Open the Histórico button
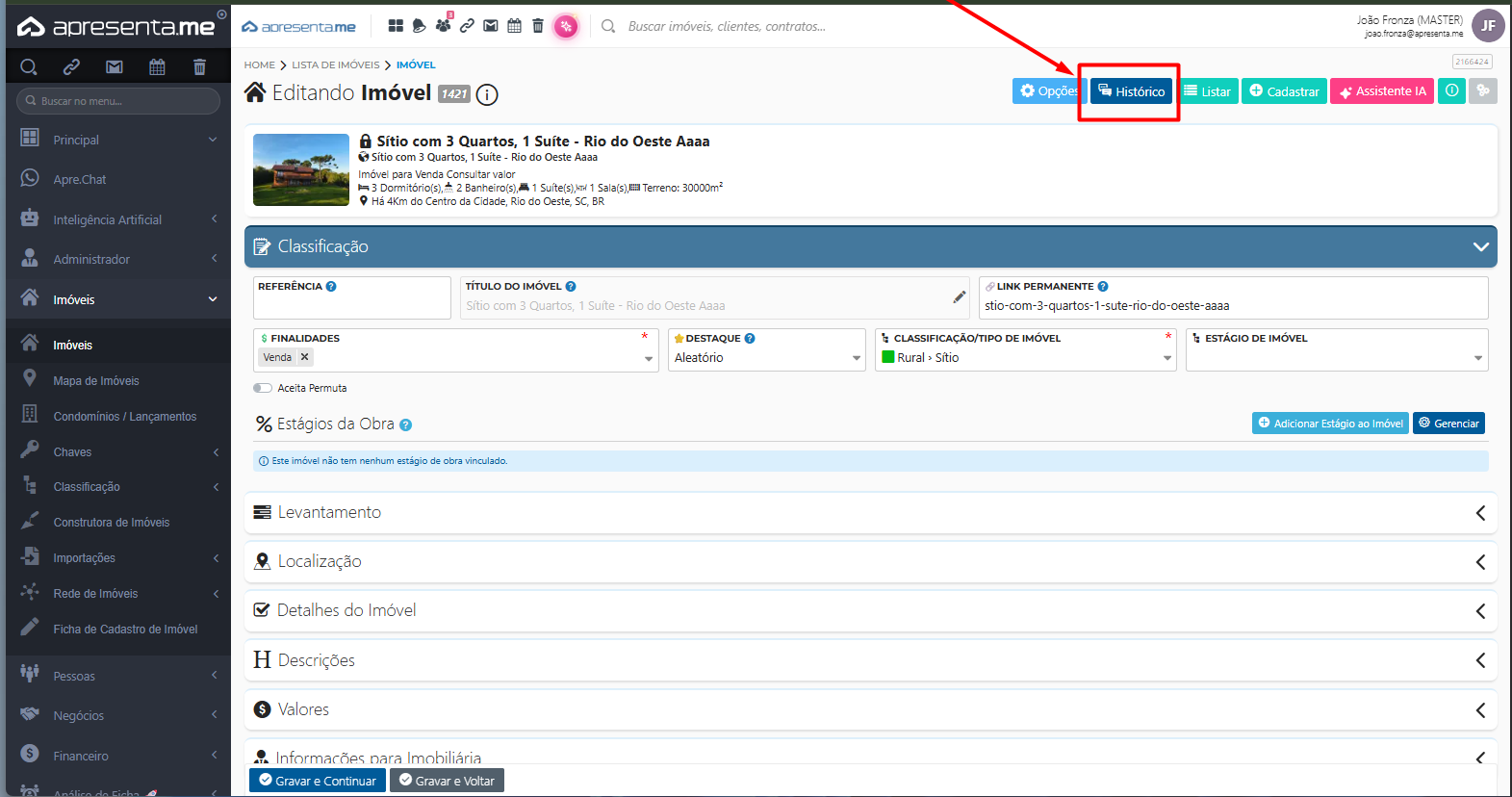Screen dimensions: 1512x797 coord(1131,90)
